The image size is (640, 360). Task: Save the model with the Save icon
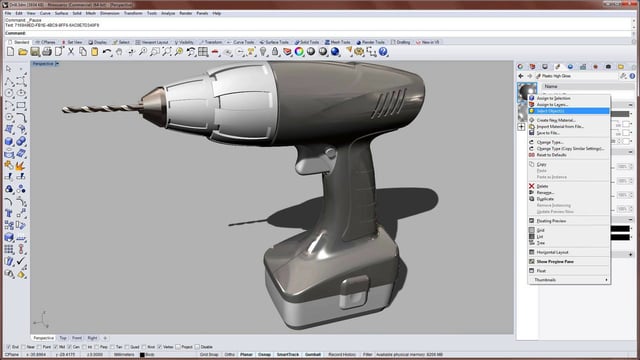tap(35, 51)
